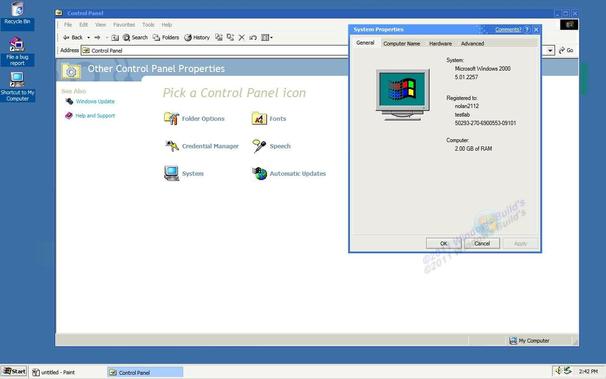Switch to the Advanced tab
The width and height of the screenshot is (606, 379).
click(x=472, y=44)
